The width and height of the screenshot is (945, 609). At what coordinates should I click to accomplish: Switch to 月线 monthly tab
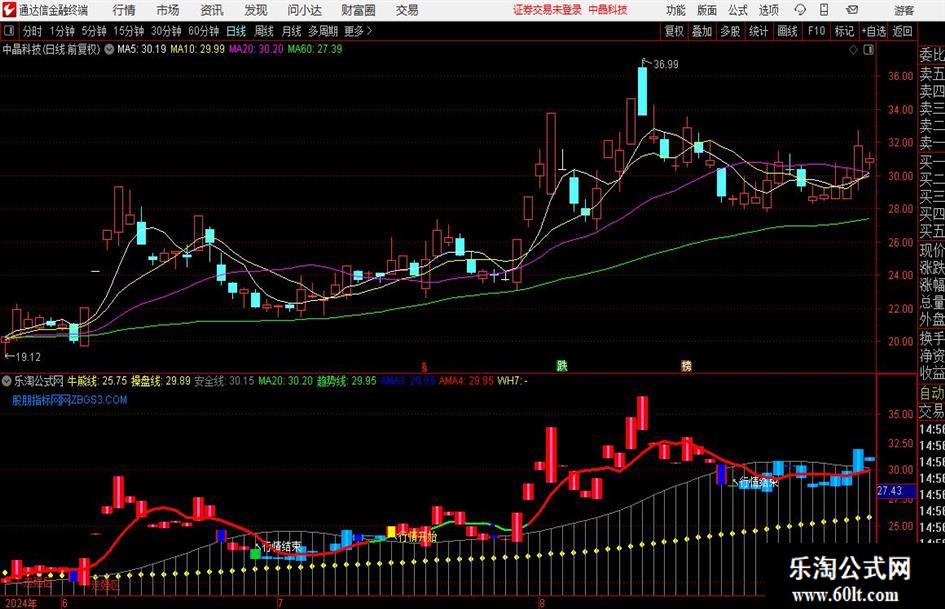point(291,31)
